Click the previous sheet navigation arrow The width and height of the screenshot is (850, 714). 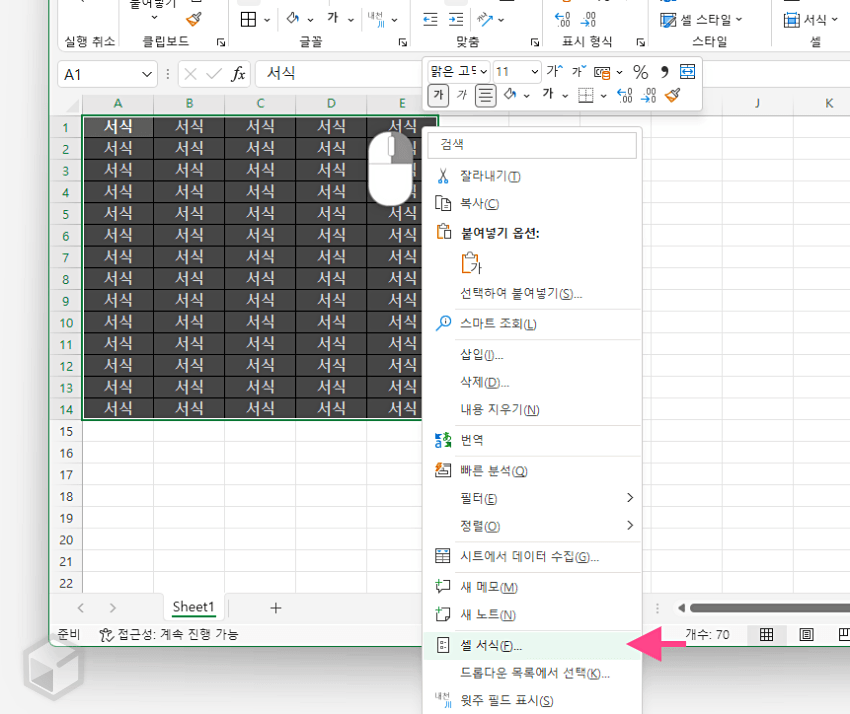81,608
